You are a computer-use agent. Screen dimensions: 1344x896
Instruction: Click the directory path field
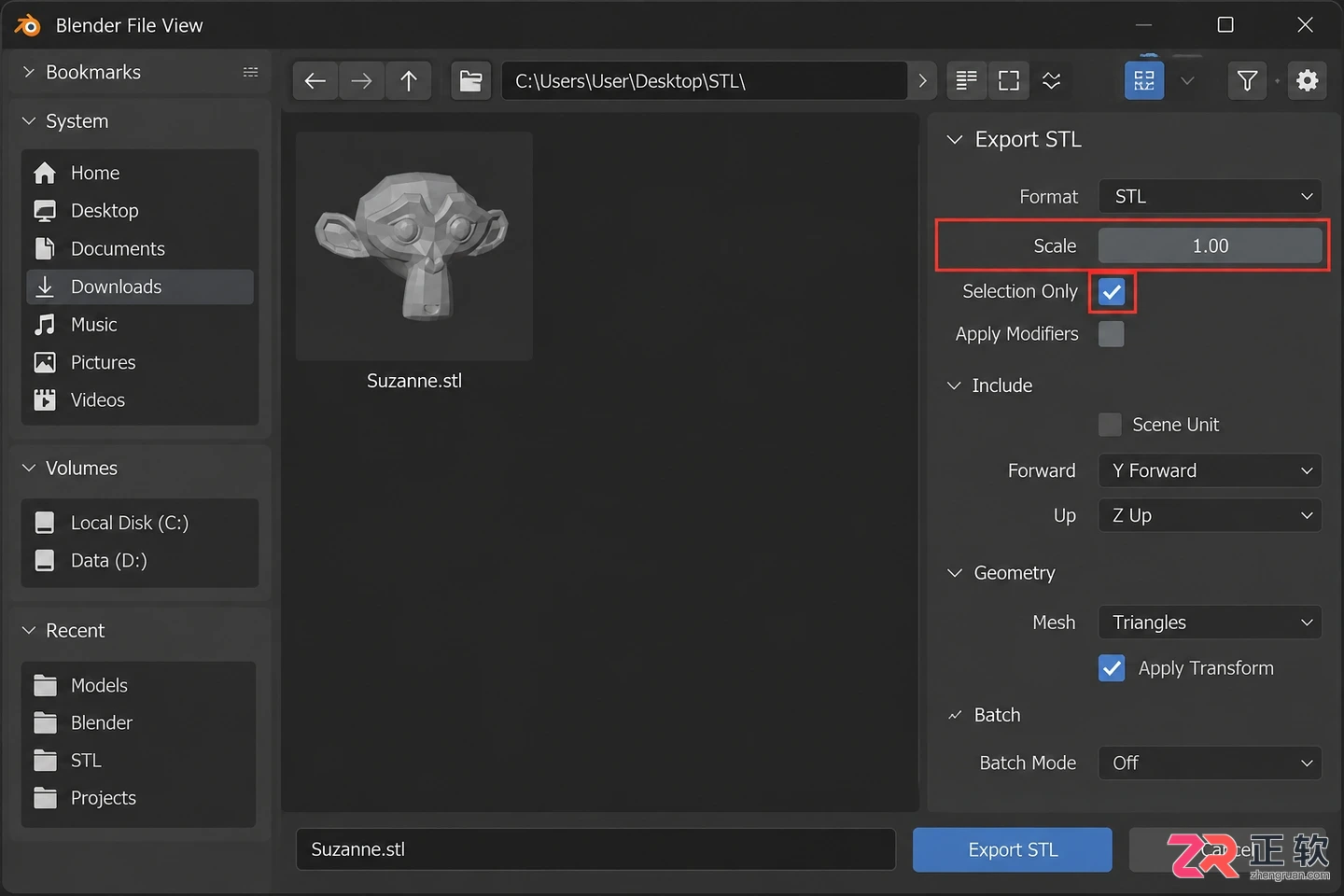click(x=705, y=81)
